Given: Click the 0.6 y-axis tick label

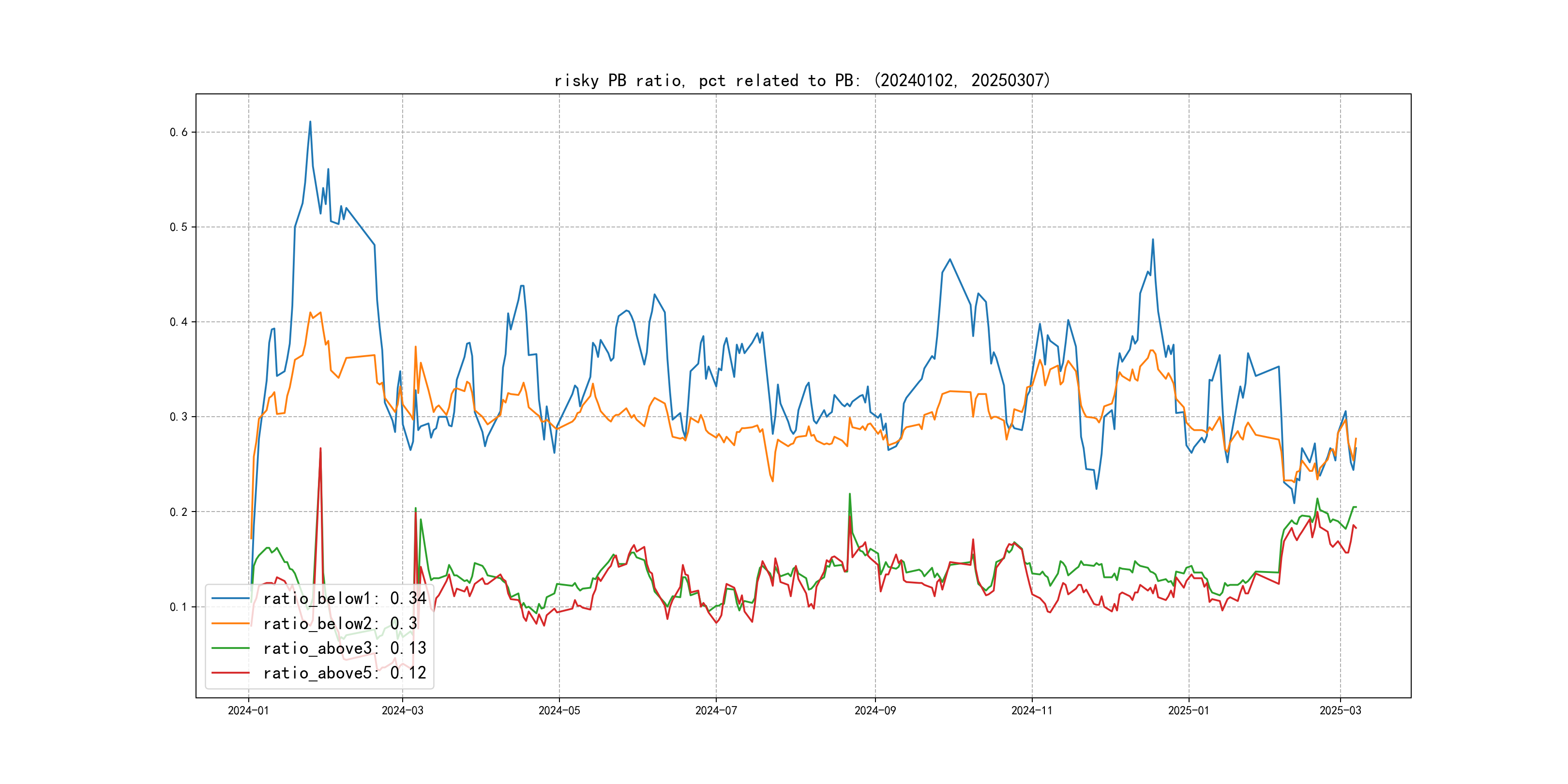Looking at the screenshot, I should click(x=179, y=132).
